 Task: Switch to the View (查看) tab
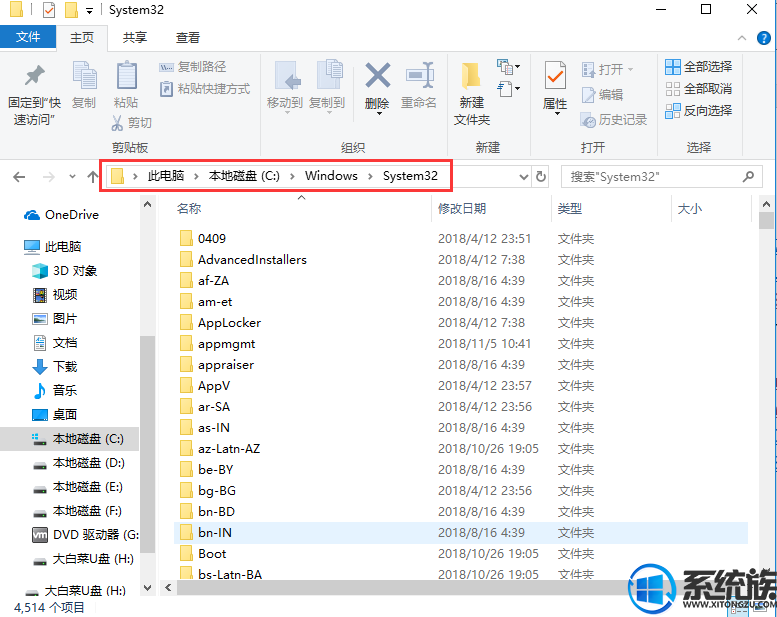pos(188,38)
